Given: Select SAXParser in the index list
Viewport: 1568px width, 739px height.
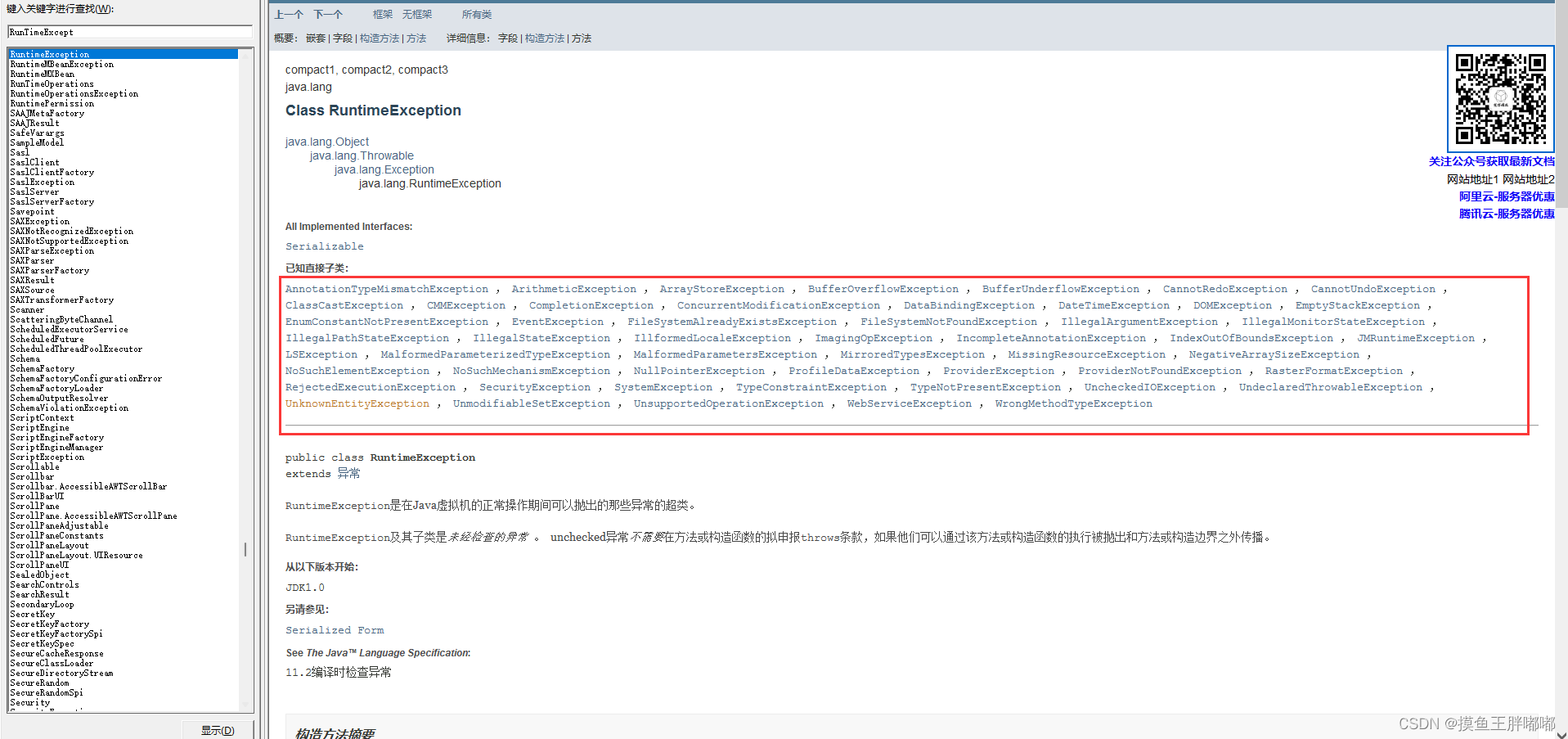Looking at the screenshot, I should (x=32, y=260).
